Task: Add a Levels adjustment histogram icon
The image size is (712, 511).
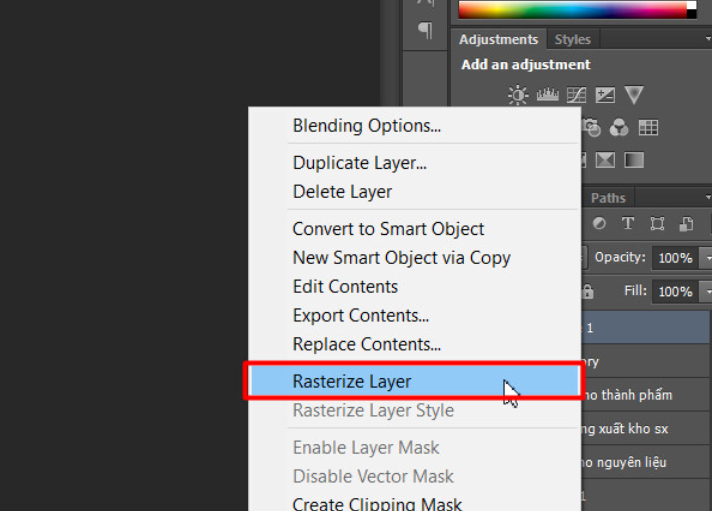Action: point(547,95)
